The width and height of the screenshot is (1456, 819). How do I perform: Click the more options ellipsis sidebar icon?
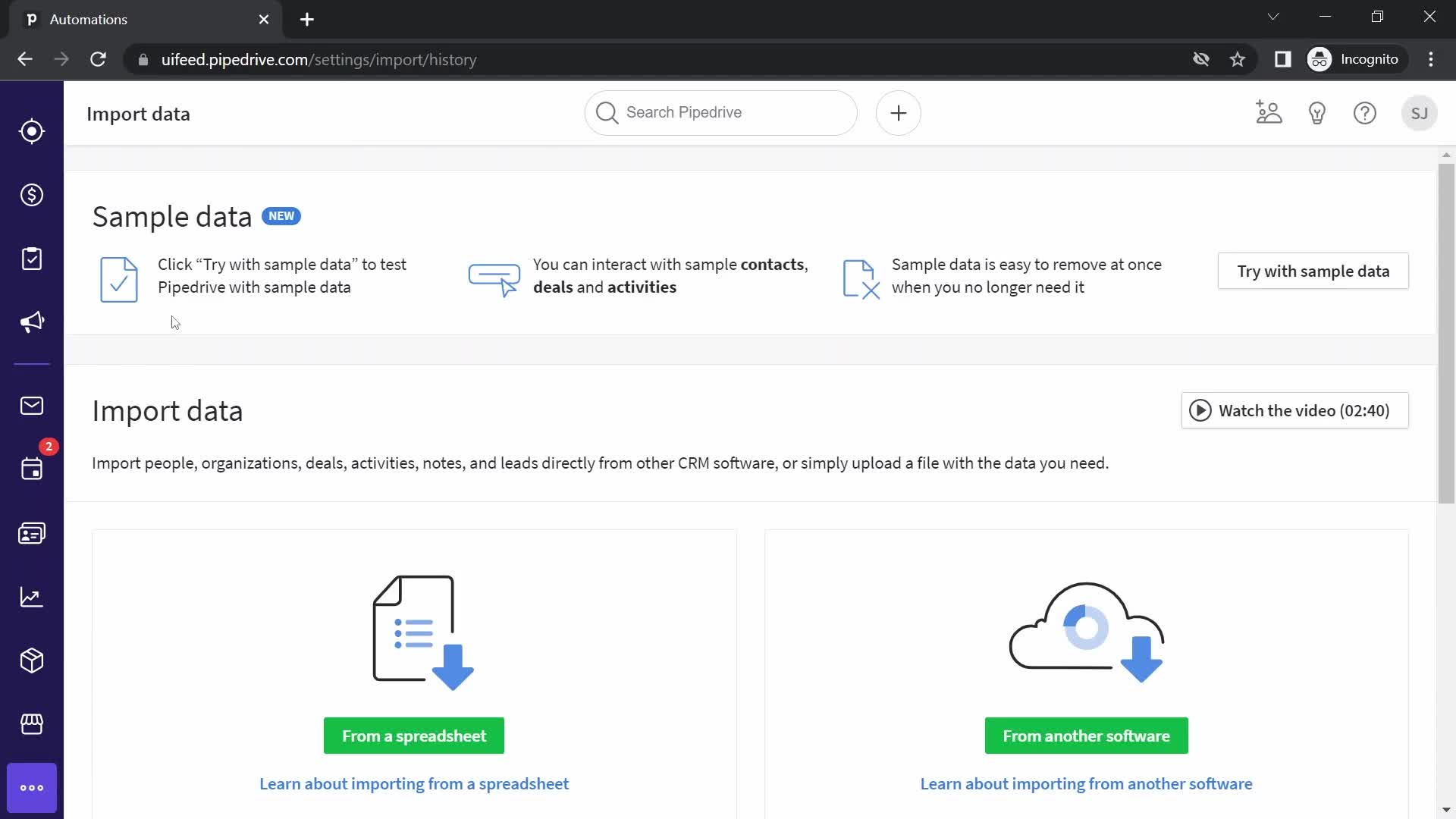31,787
